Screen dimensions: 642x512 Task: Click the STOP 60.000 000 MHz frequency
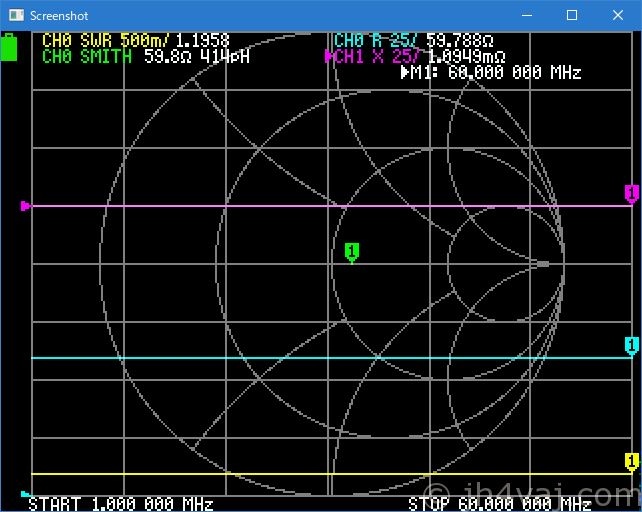coord(500,504)
